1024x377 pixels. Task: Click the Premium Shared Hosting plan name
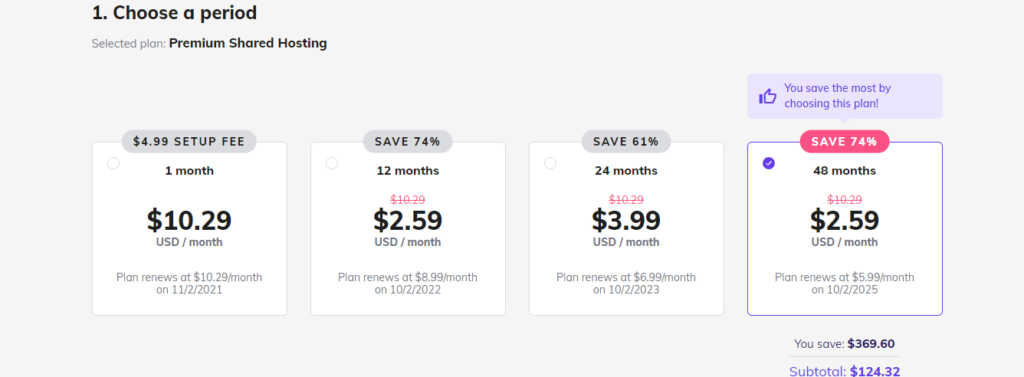tap(248, 44)
